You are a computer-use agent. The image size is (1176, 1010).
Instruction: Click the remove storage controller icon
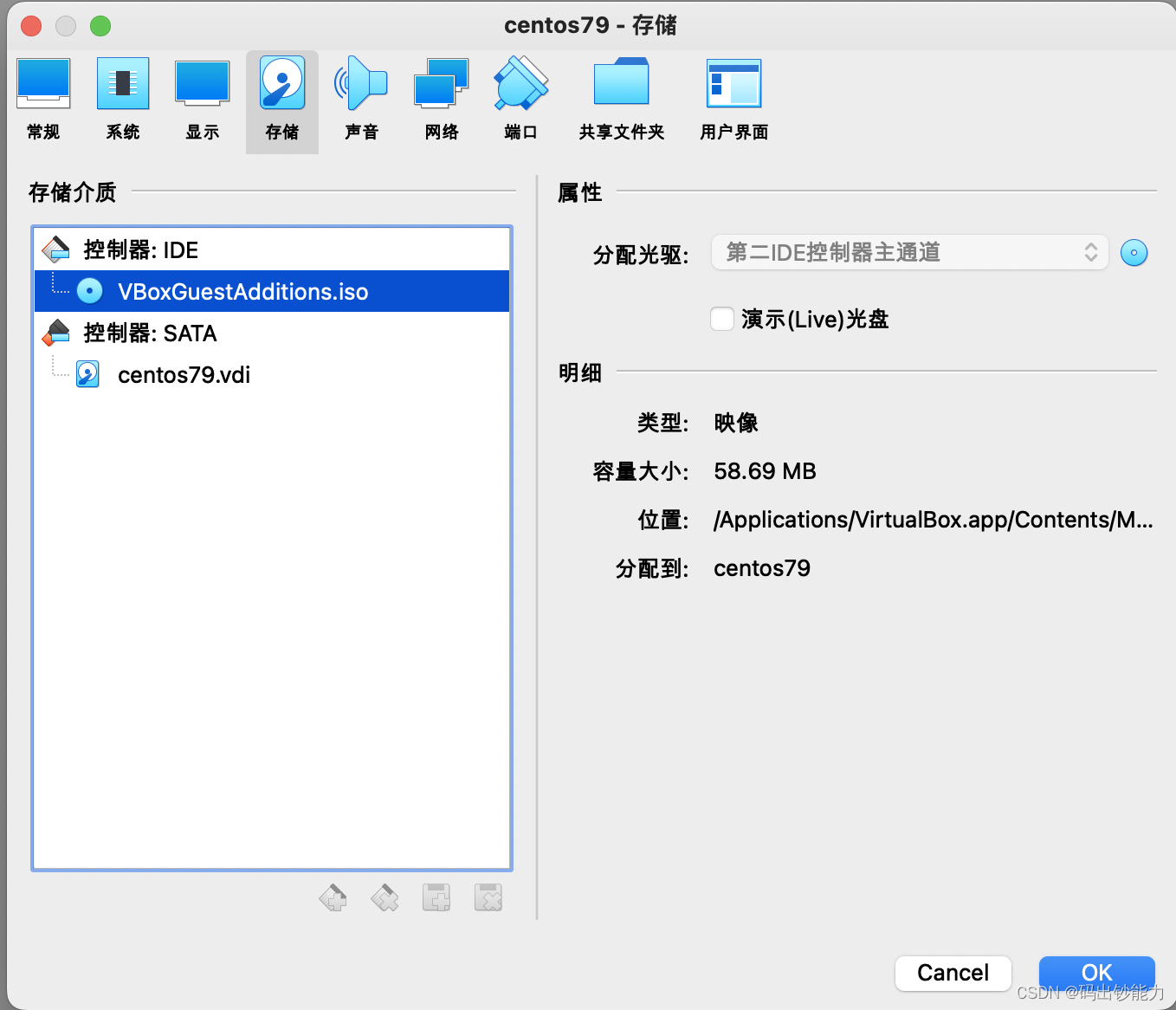coord(384,898)
